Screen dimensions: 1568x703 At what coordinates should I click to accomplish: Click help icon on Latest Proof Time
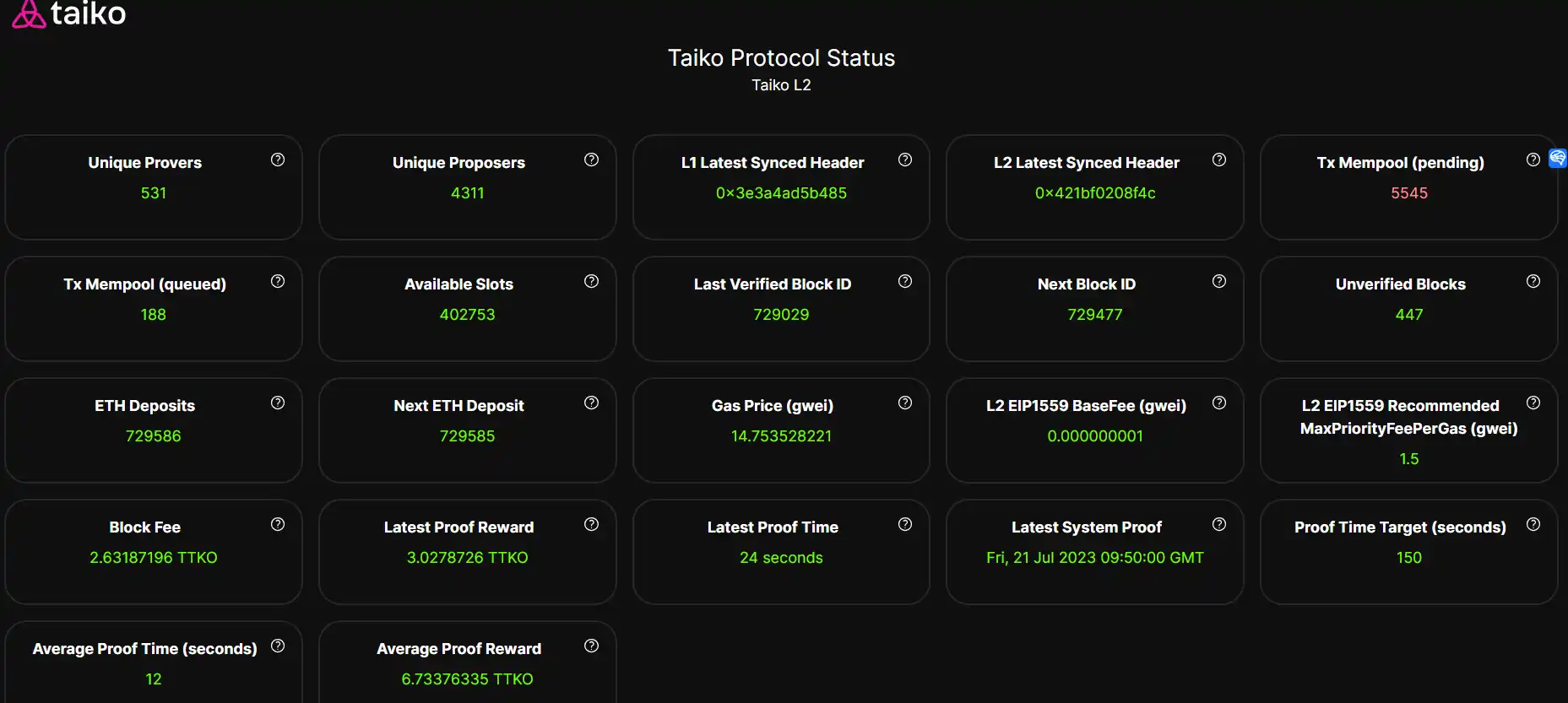905,524
